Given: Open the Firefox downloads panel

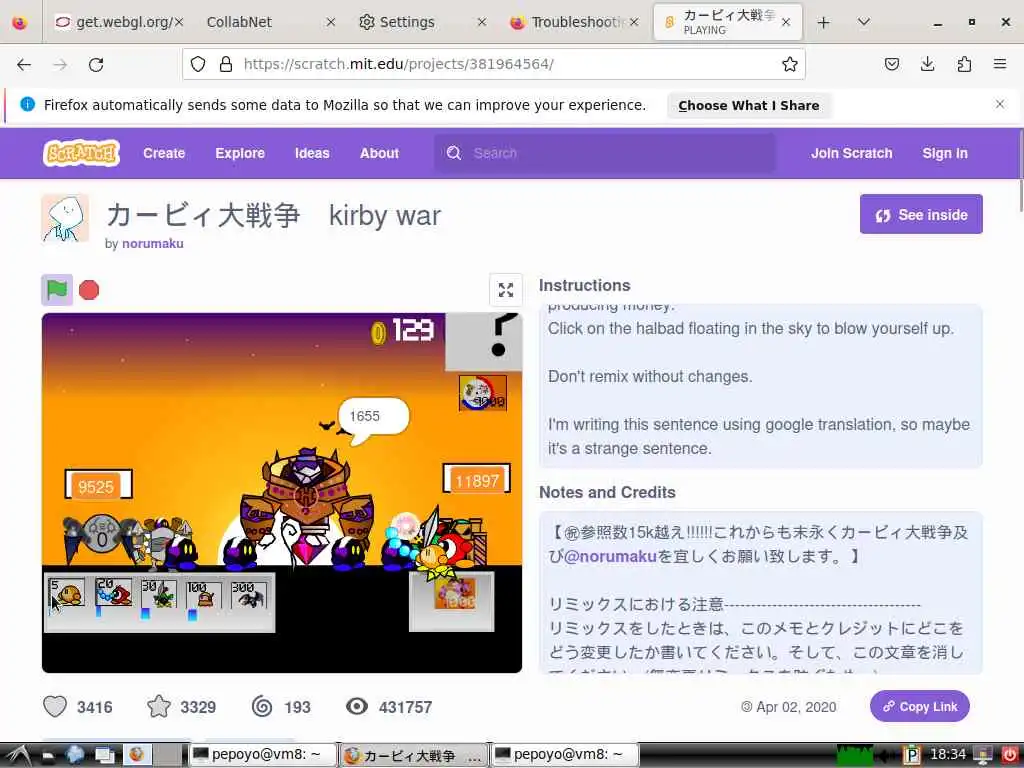Looking at the screenshot, I should click(x=927, y=64).
